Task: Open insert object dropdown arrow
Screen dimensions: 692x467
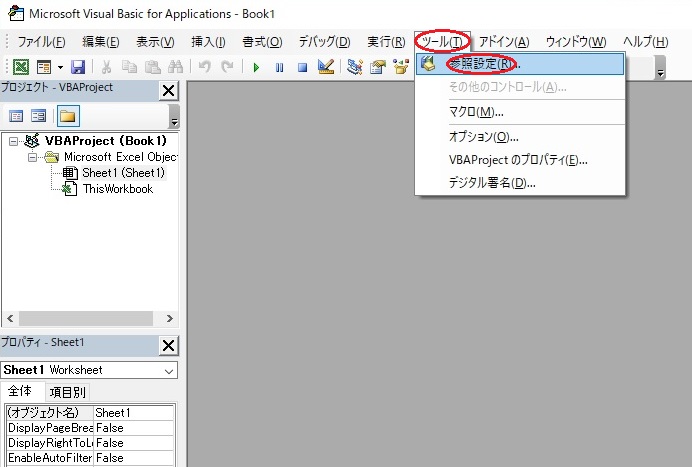Action: pyautogui.click(x=60, y=67)
